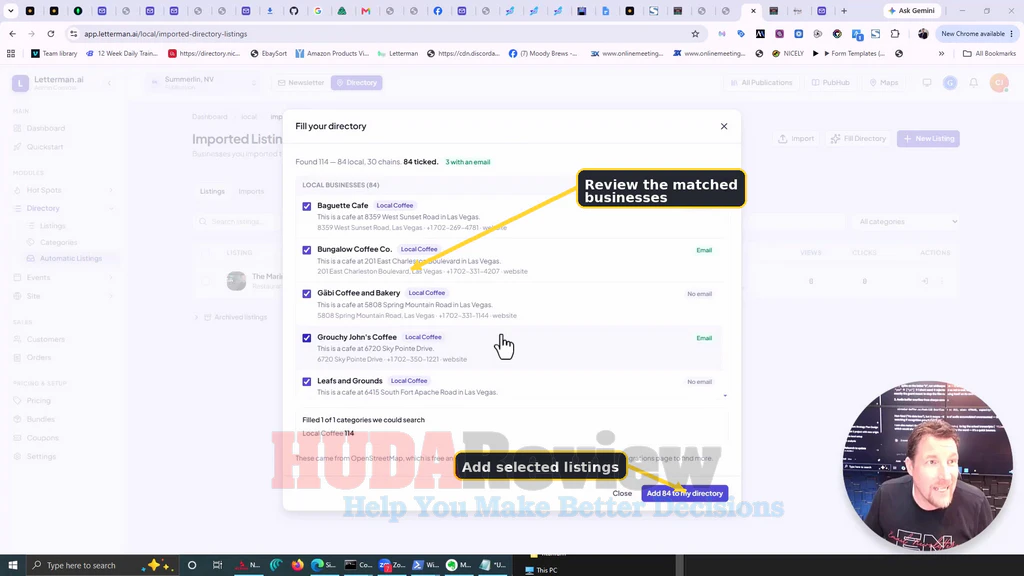This screenshot has width=1024, height=576.
Task: Bookmark page with the star icon
Action: (x=695, y=34)
